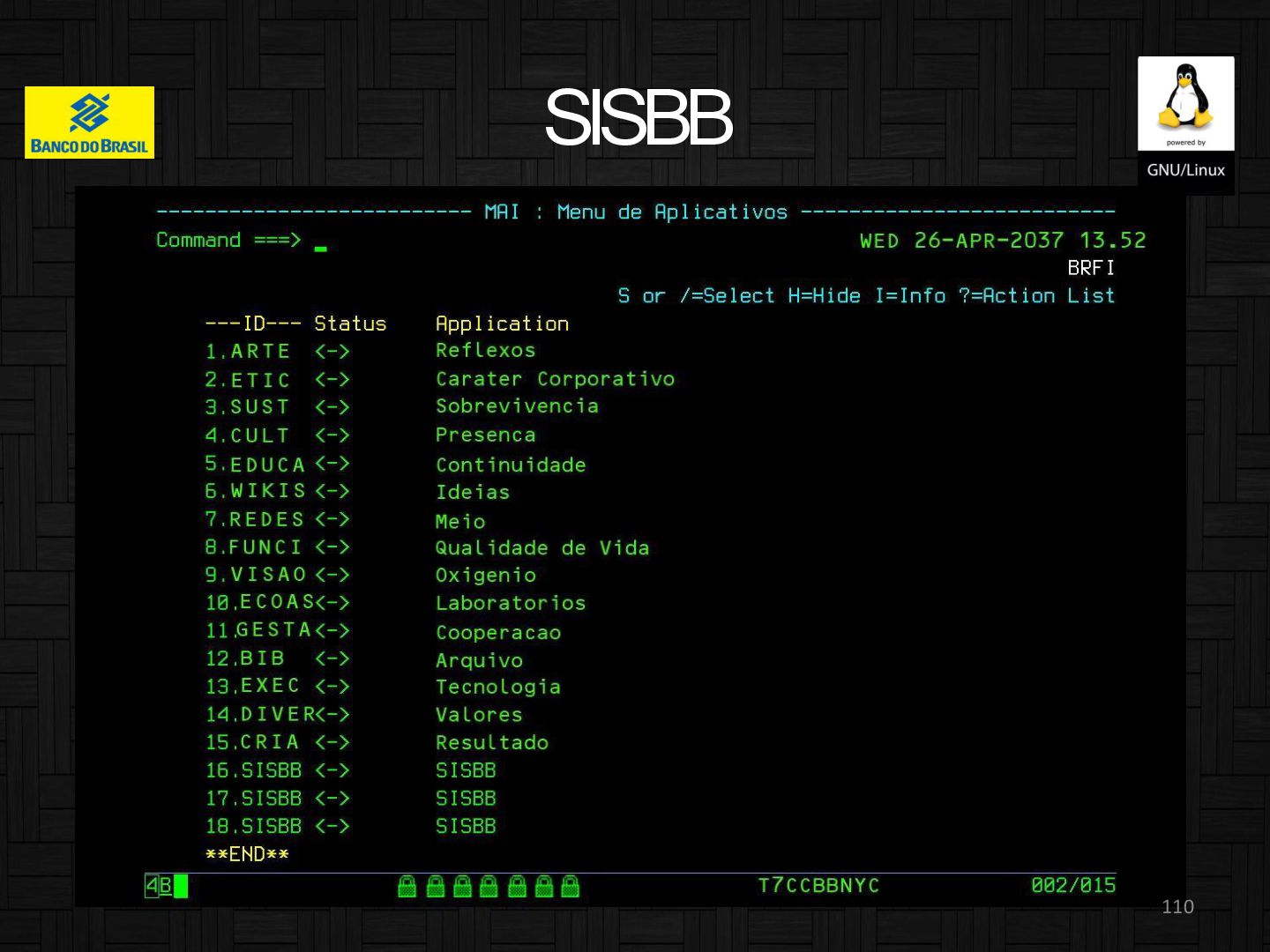The image size is (1270, 952).
Task: Choose entry 16.SISBB from the list
Action: pyautogui.click(x=254, y=770)
